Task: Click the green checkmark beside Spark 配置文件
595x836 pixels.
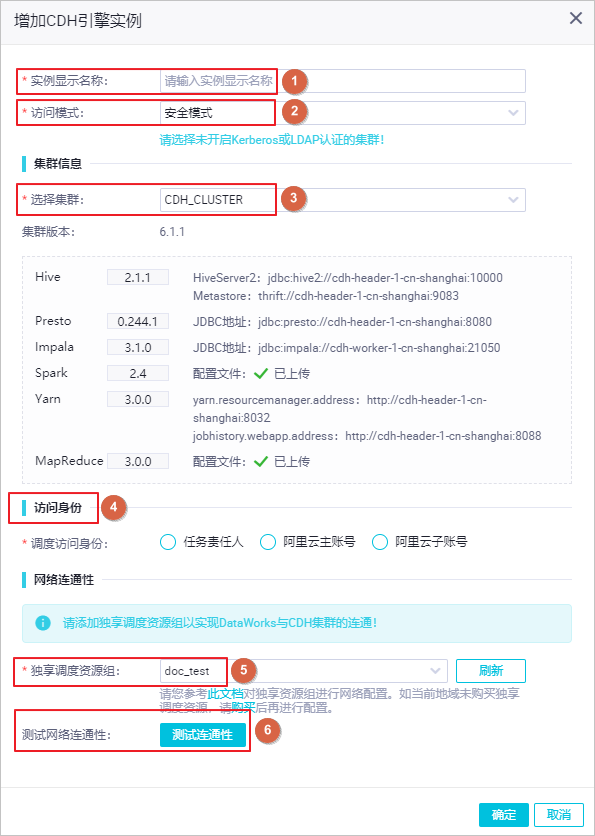Action: point(260,374)
